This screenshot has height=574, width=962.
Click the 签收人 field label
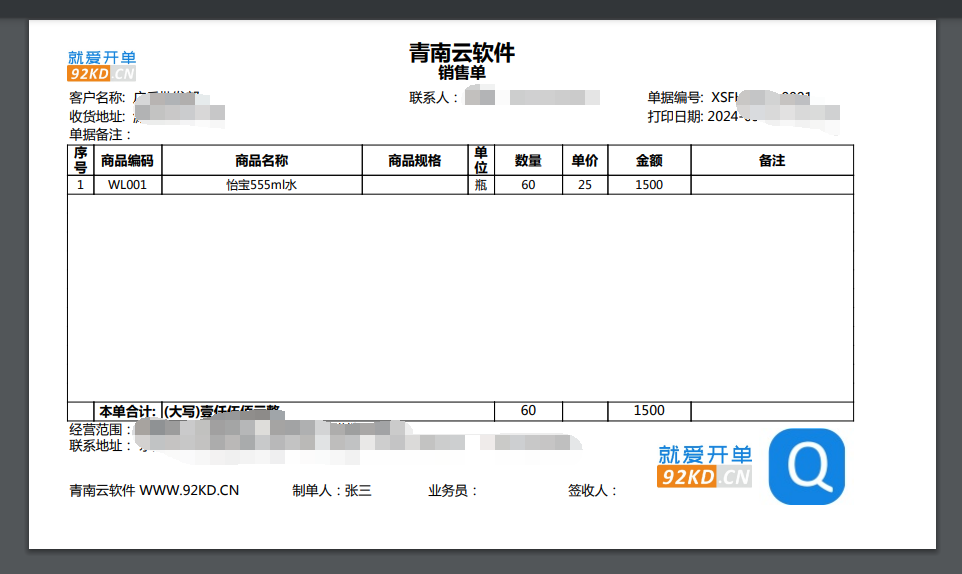(592, 491)
